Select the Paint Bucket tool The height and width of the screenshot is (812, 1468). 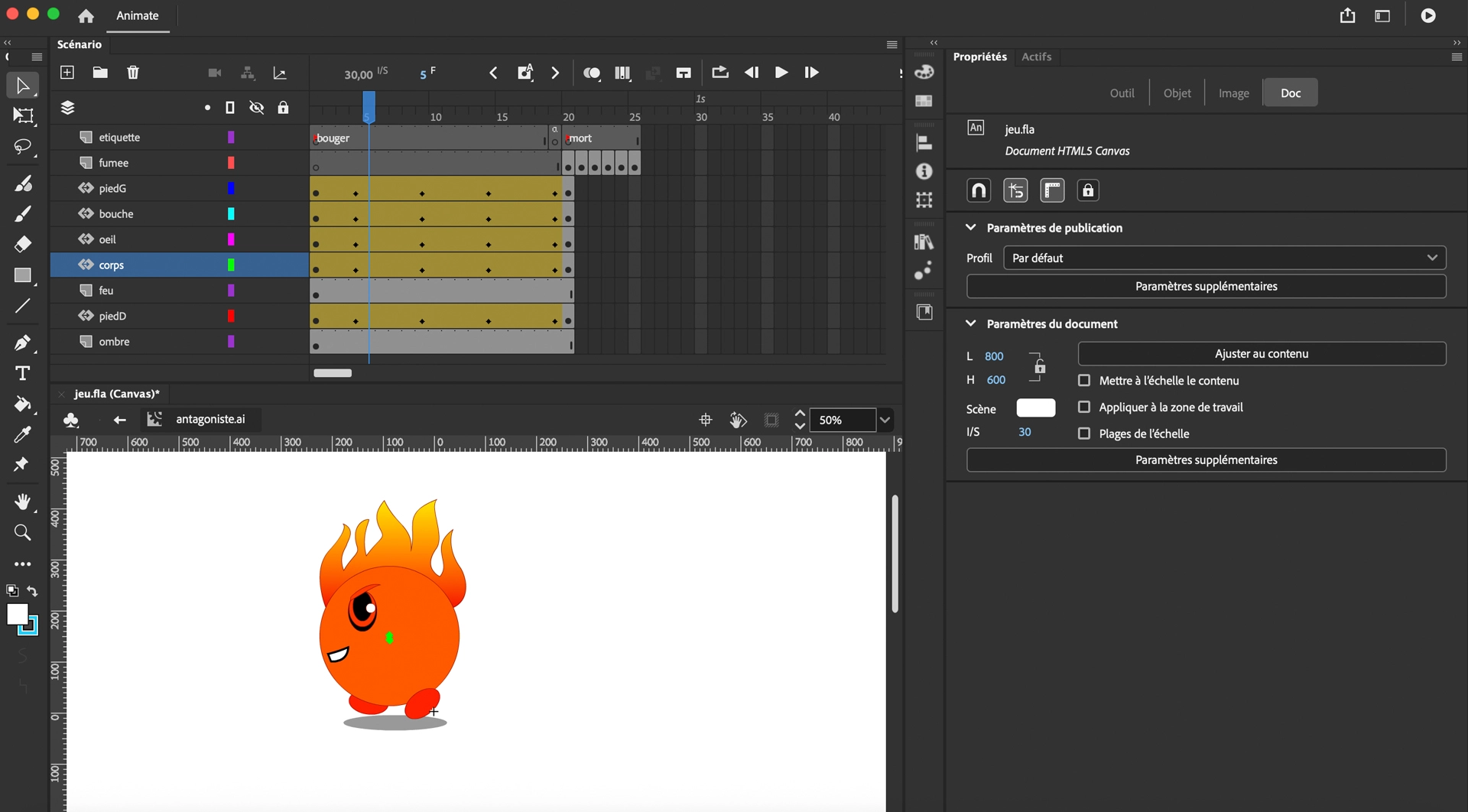pyautogui.click(x=23, y=404)
